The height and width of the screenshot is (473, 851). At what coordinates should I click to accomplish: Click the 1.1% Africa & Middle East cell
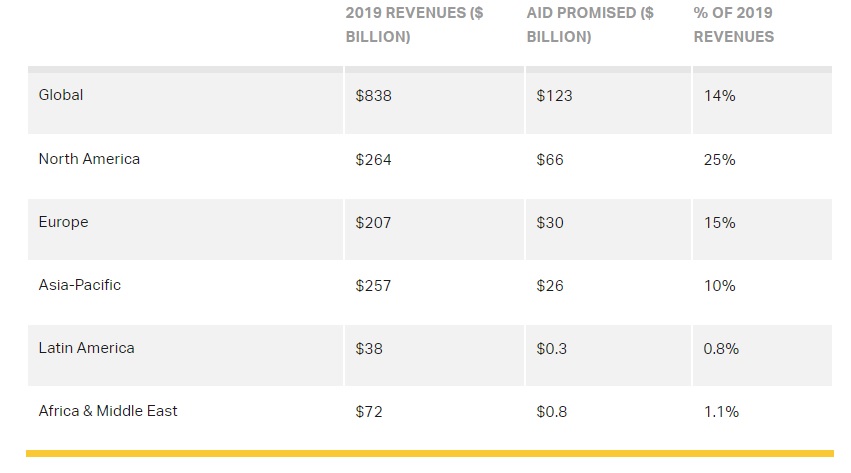[x=720, y=412]
